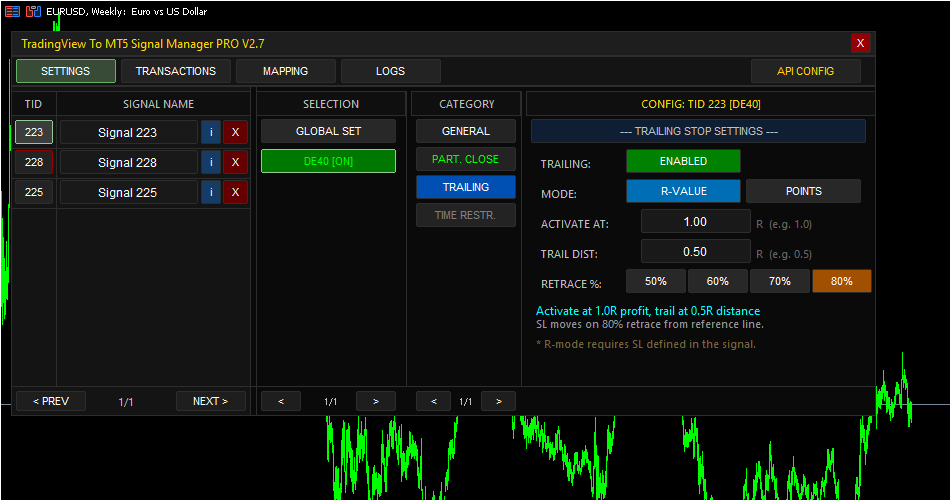Click CONFIG: TID 223 [DE40] header
The height and width of the screenshot is (500, 950).
(701, 104)
